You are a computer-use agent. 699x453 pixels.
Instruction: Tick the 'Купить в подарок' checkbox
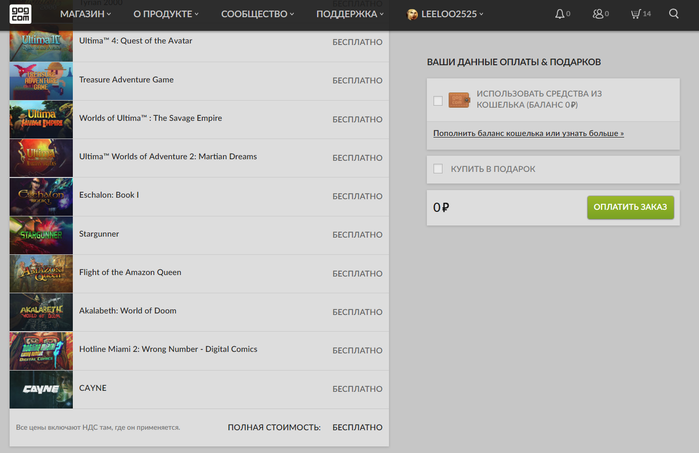(438, 169)
